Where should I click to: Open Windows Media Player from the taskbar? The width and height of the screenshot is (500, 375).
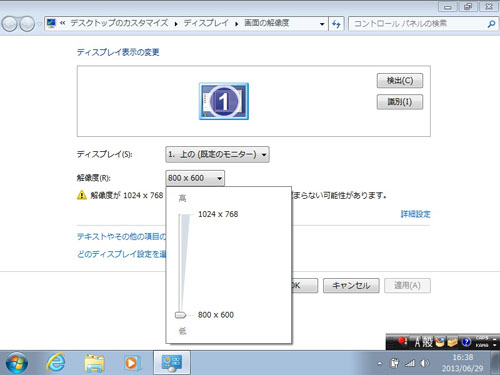pos(131,363)
